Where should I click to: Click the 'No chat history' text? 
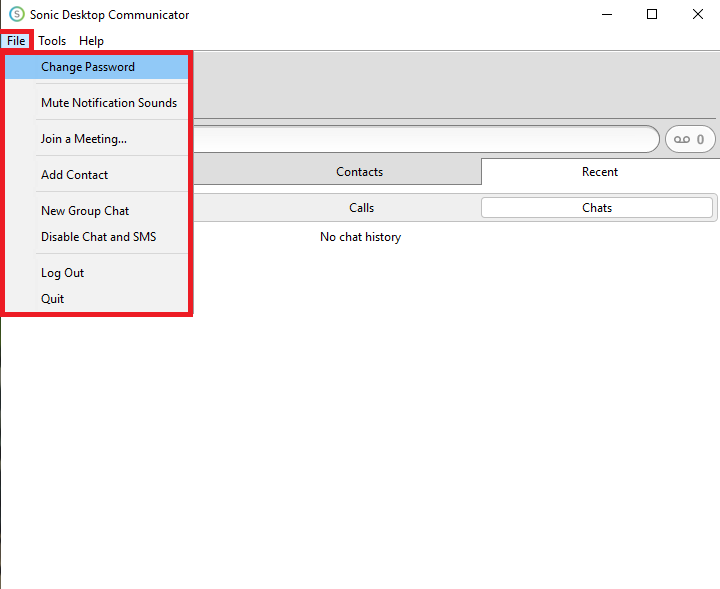pos(360,237)
